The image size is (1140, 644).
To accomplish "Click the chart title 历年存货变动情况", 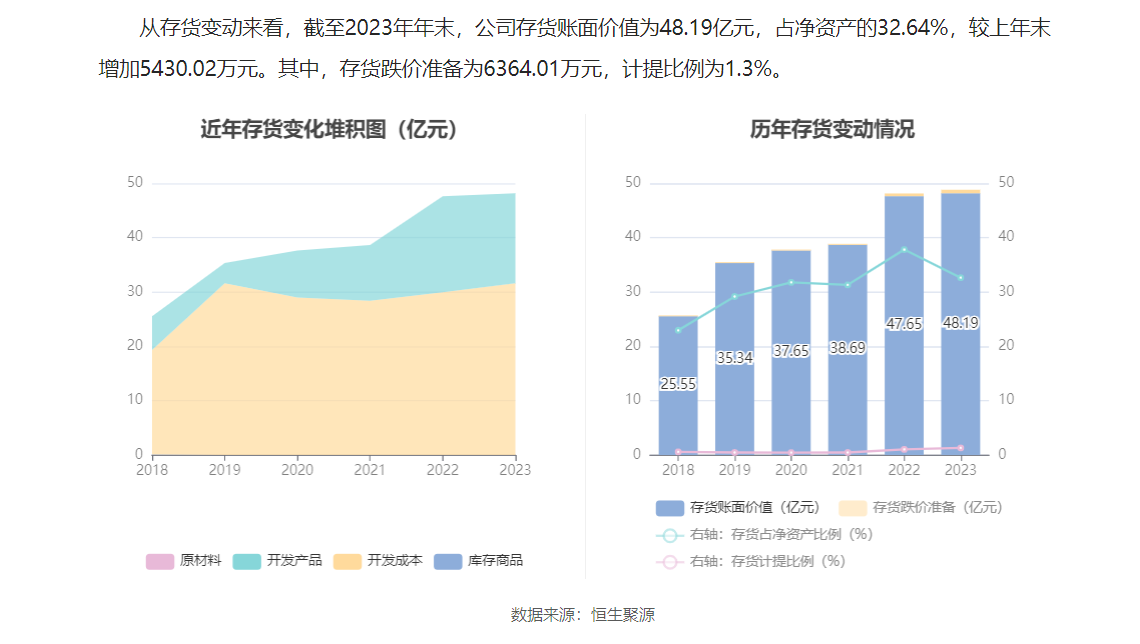I will point(832,129).
